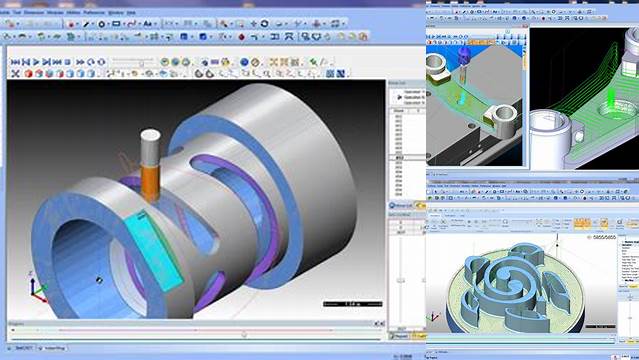Screen dimensions: 639x360
Task: Select the red cube view icon
Action: (28, 74)
